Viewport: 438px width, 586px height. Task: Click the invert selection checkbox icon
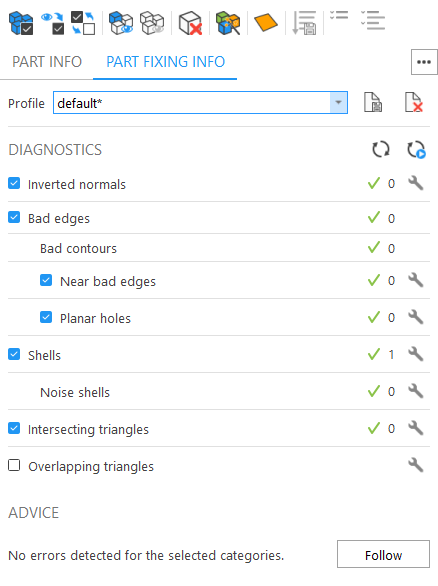click(83, 23)
